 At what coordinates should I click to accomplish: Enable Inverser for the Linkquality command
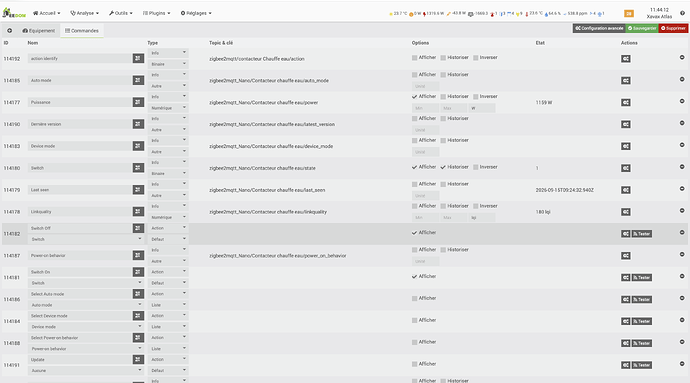pyautogui.click(x=476, y=206)
